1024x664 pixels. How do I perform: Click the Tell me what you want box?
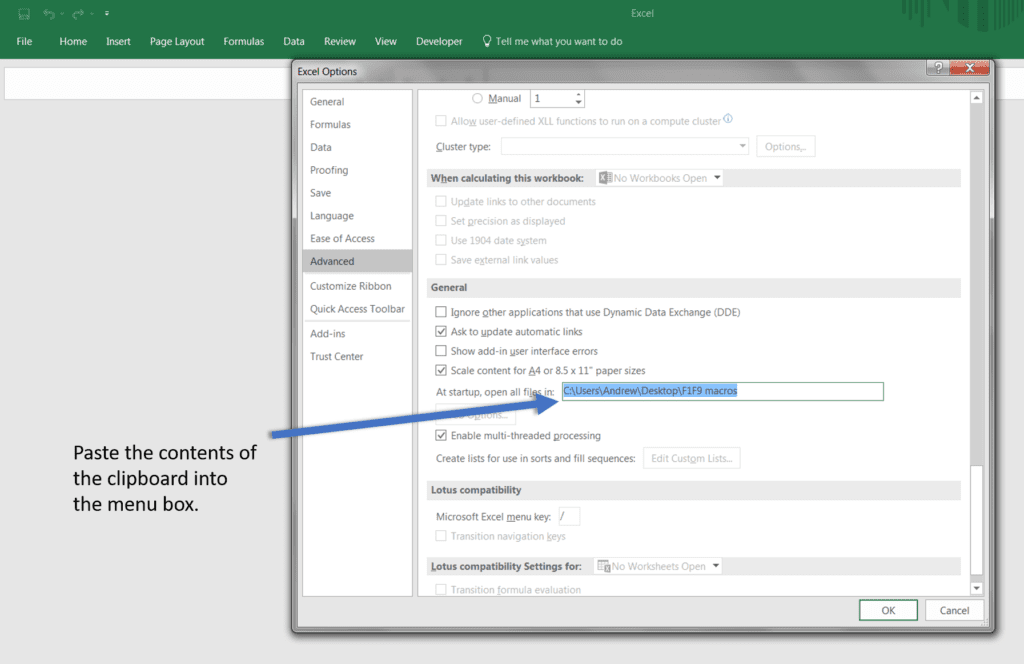(x=558, y=41)
